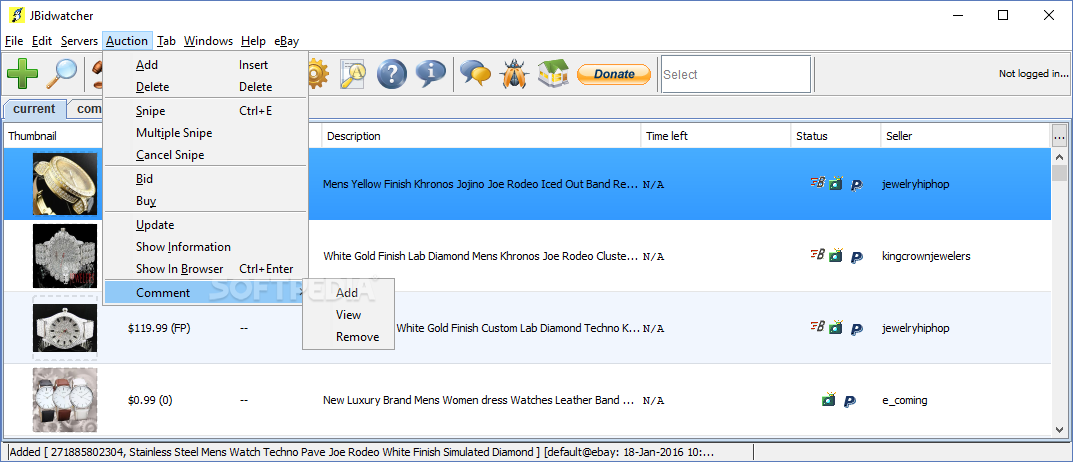
Task: Sort by the Description column header
Action: 481,136
